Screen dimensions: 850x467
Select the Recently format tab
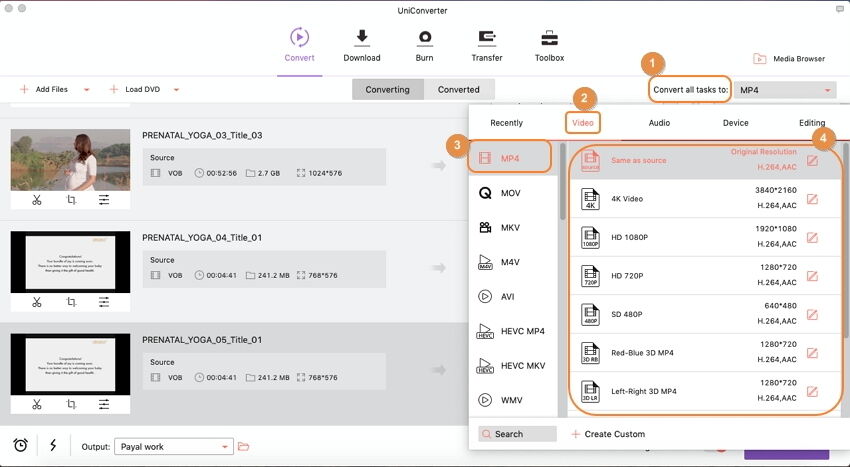[506, 123]
